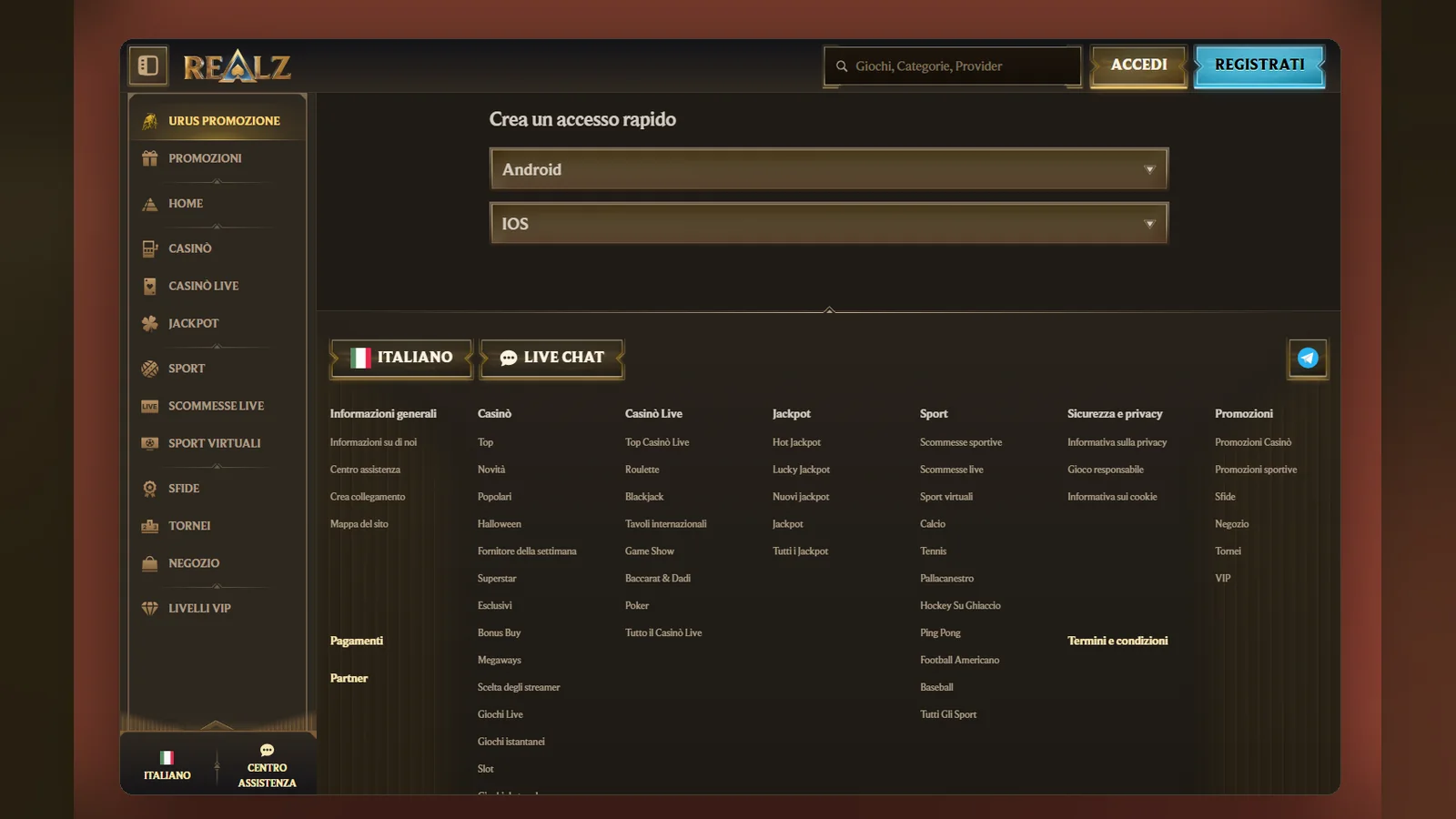Viewport: 1456px width, 819px height.
Task: Collapse the sidebar with the panel toggle icon
Action: 148,66
